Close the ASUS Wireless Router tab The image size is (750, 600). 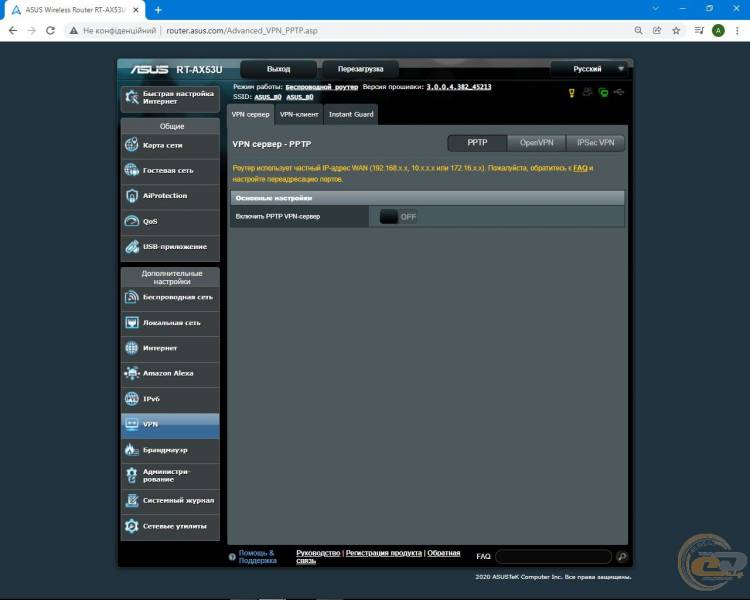(x=136, y=10)
